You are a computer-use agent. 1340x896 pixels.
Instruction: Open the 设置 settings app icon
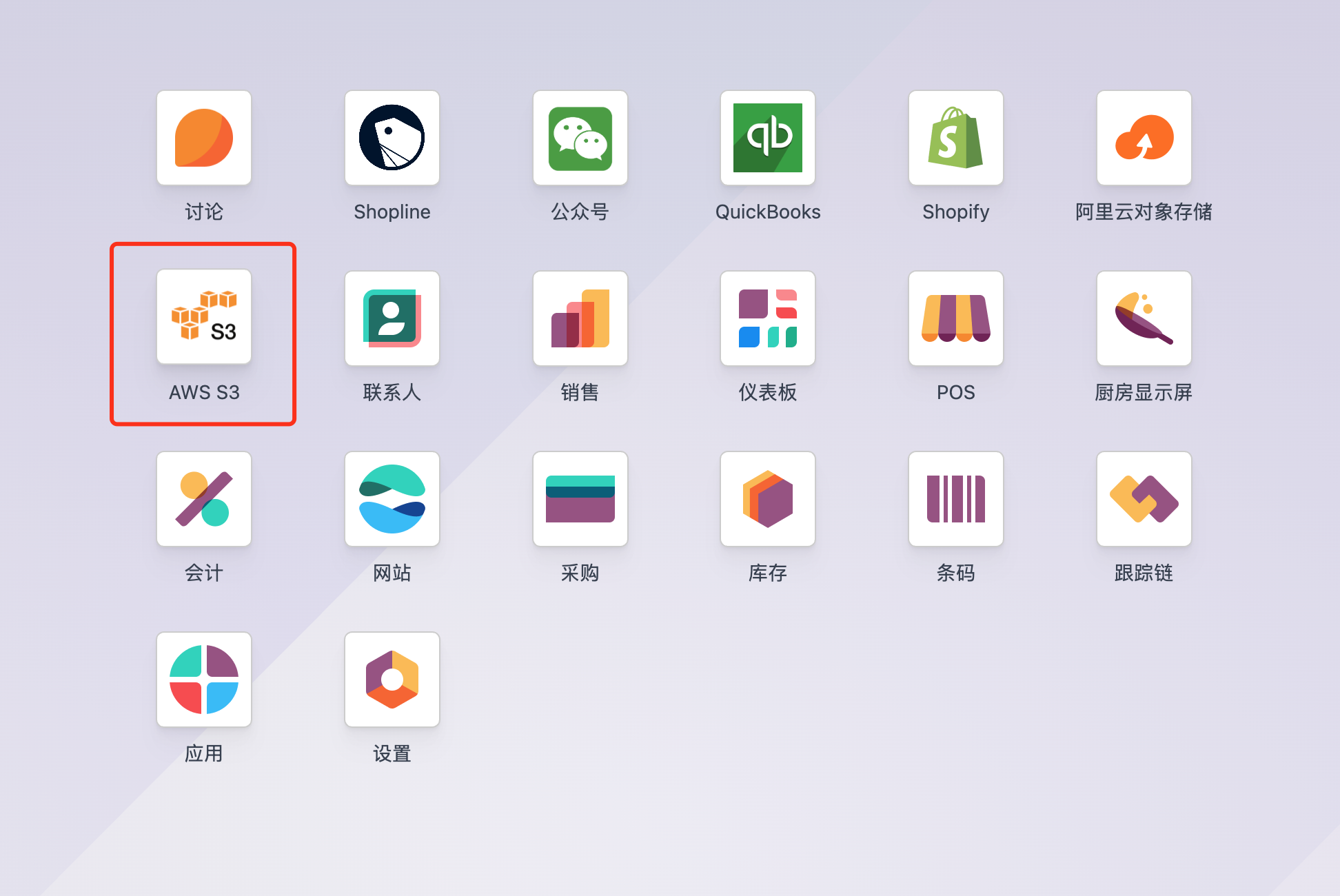point(392,680)
